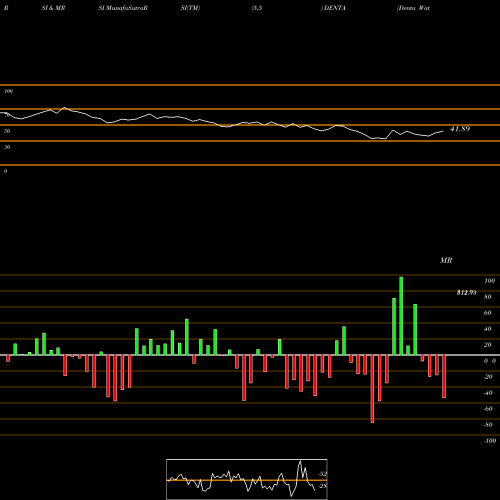Image resolution: width=500 pixels, height=500 pixels.
Task: Click the '-80' label on MR right axis
Action: pyautogui.click(x=488, y=425)
